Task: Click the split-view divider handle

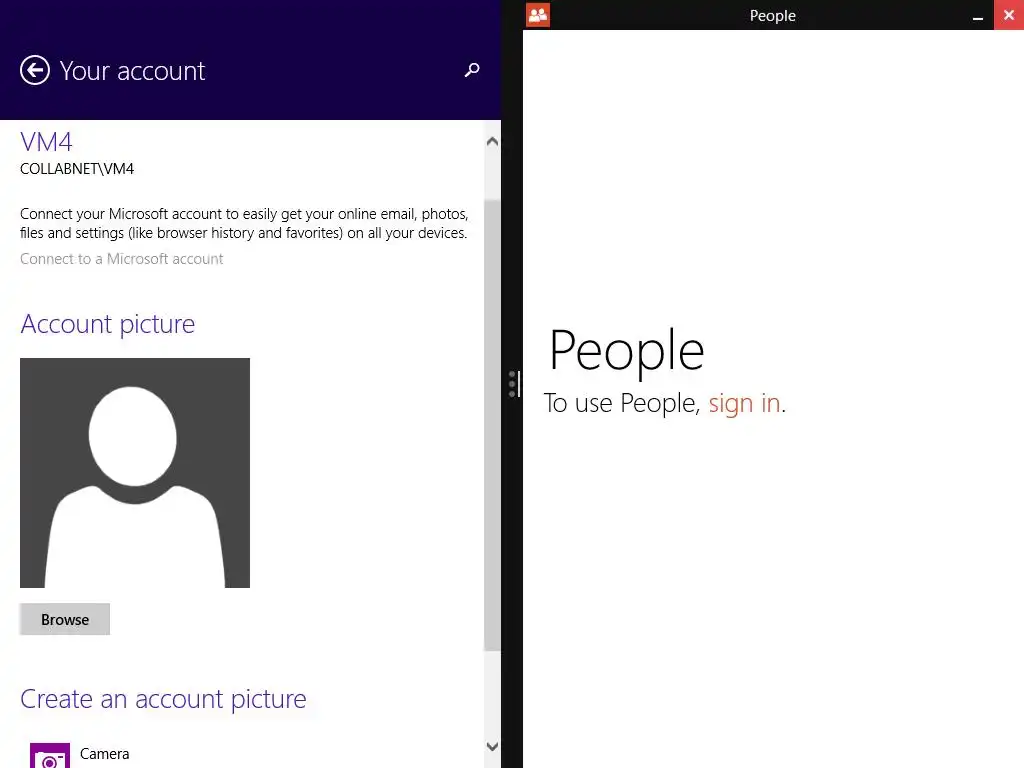Action: click(513, 384)
